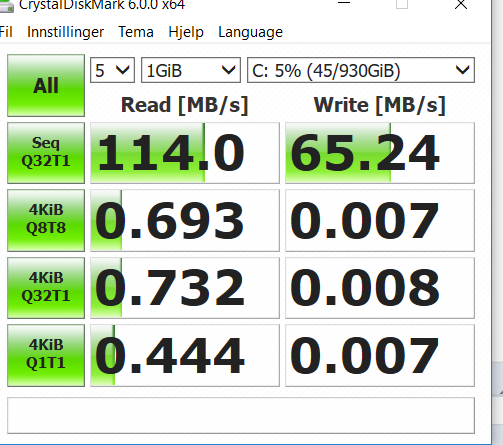The width and height of the screenshot is (503, 445).
Task: Run all benchmarks with the All button
Action: click(x=46, y=86)
